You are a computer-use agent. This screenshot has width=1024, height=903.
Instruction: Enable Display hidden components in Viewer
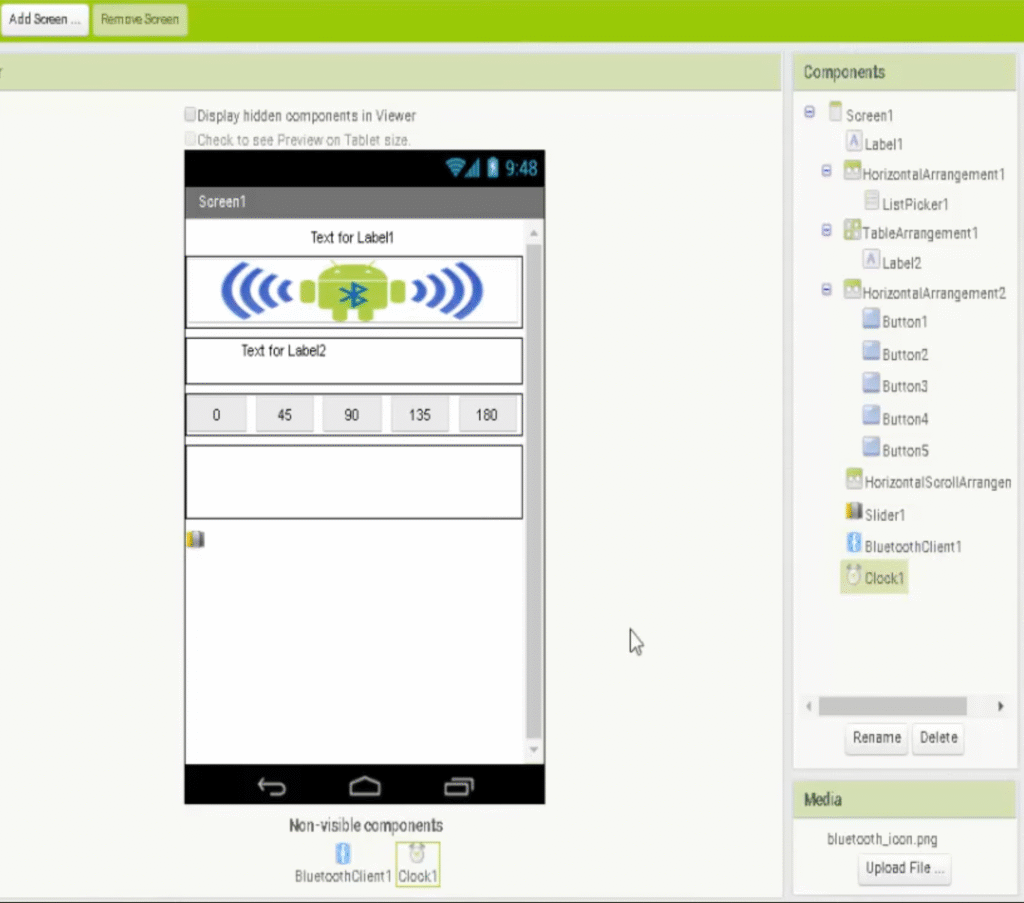point(190,114)
